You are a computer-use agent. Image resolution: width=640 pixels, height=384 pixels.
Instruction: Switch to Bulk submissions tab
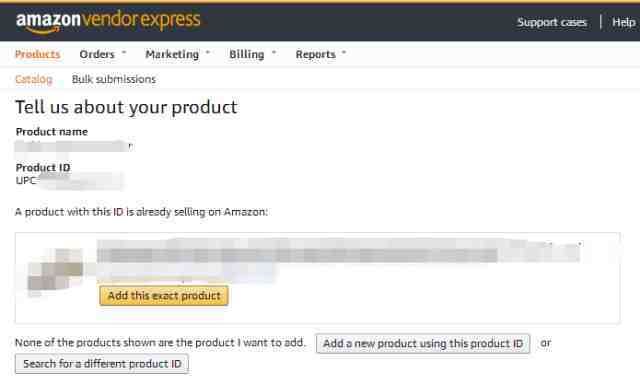point(114,79)
